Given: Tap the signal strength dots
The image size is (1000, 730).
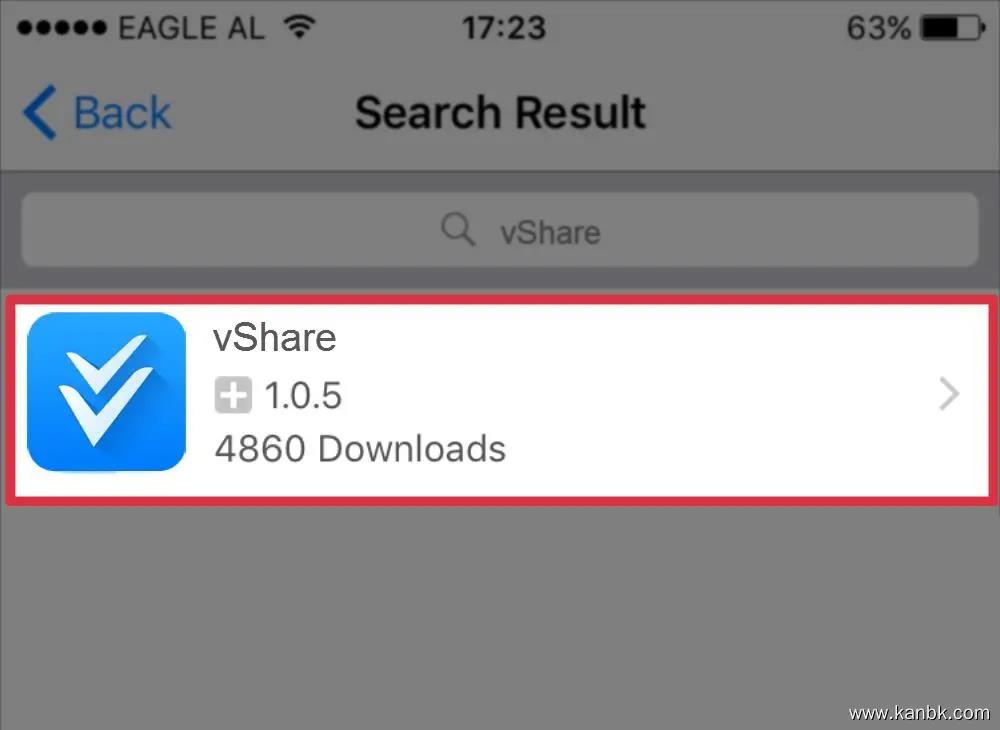Looking at the screenshot, I should [x=62, y=28].
